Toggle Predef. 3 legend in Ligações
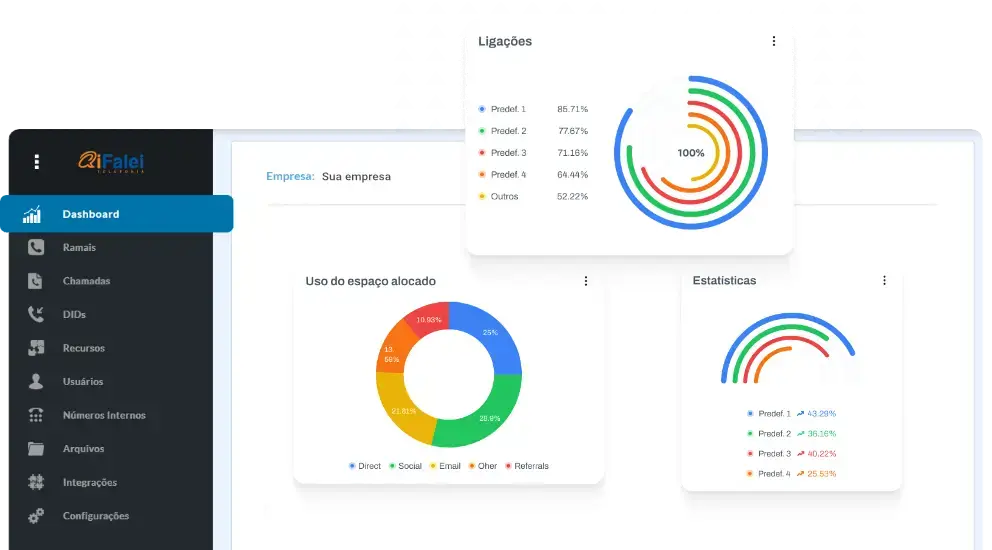This screenshot has height=550, width=992. tap(502, 153)
